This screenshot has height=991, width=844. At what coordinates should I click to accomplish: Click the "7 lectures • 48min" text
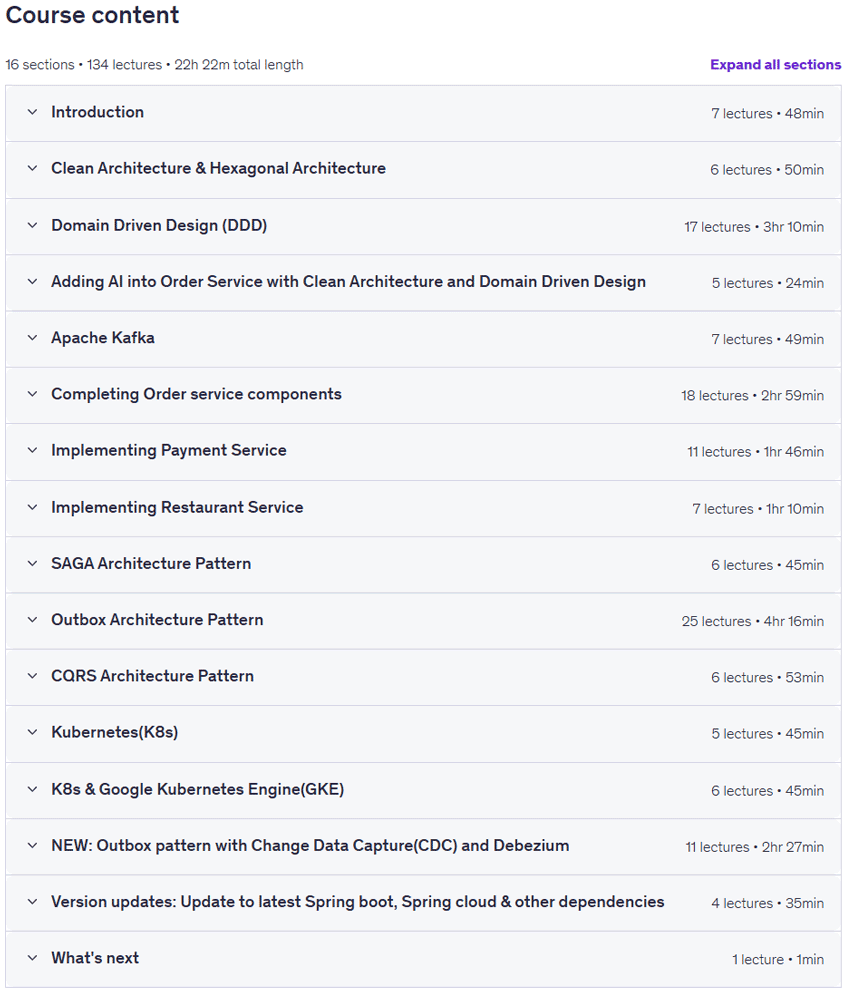[768, 114]
